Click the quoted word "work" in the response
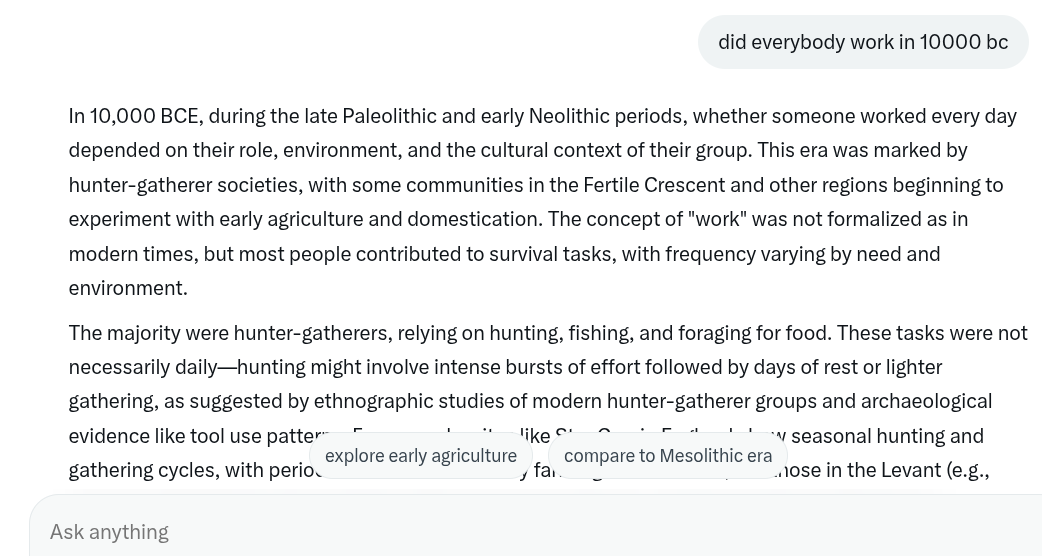 point(718,219)
